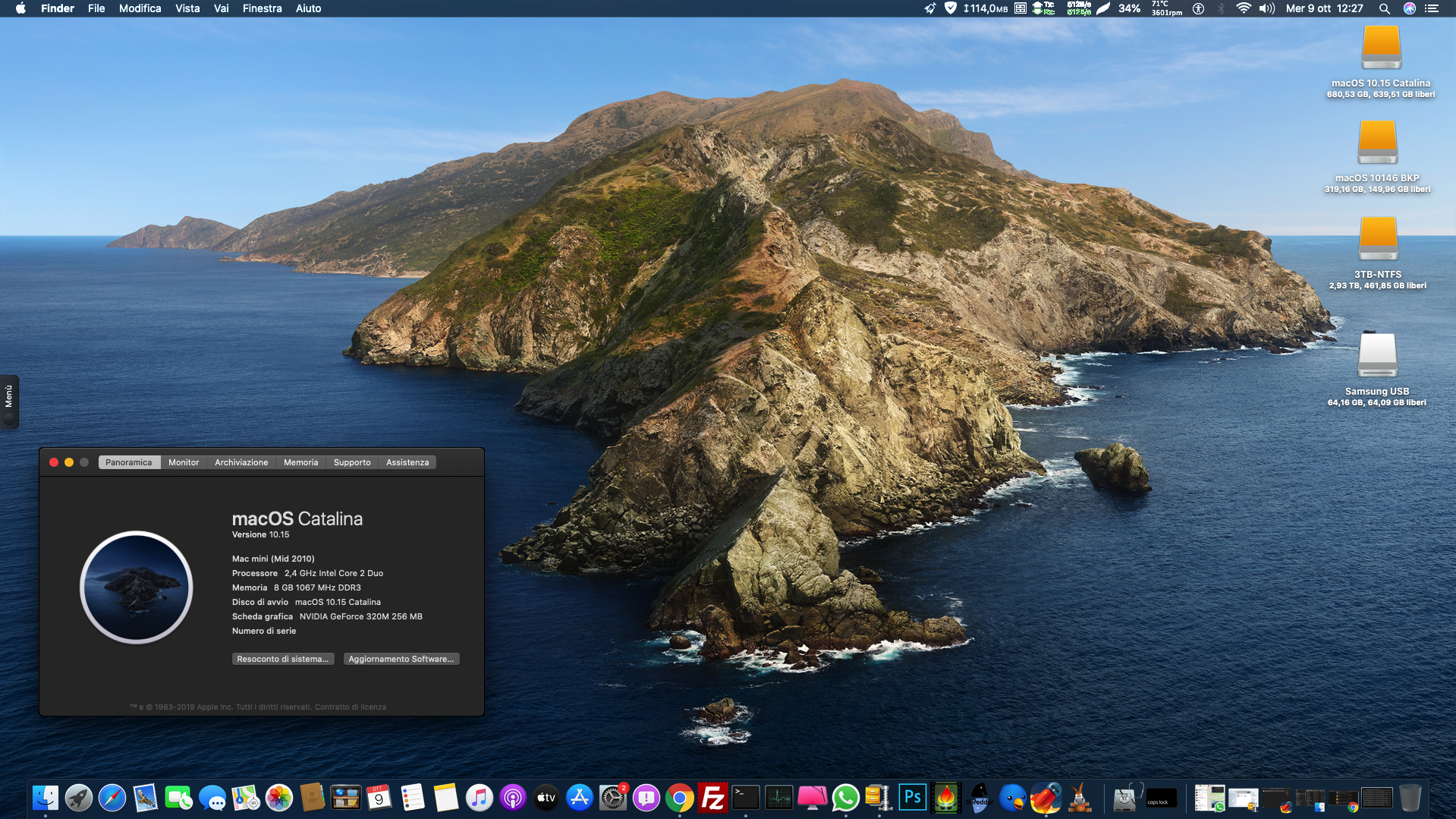Open Notes from the dock
1456x819 pixels.
coord(445,798)
